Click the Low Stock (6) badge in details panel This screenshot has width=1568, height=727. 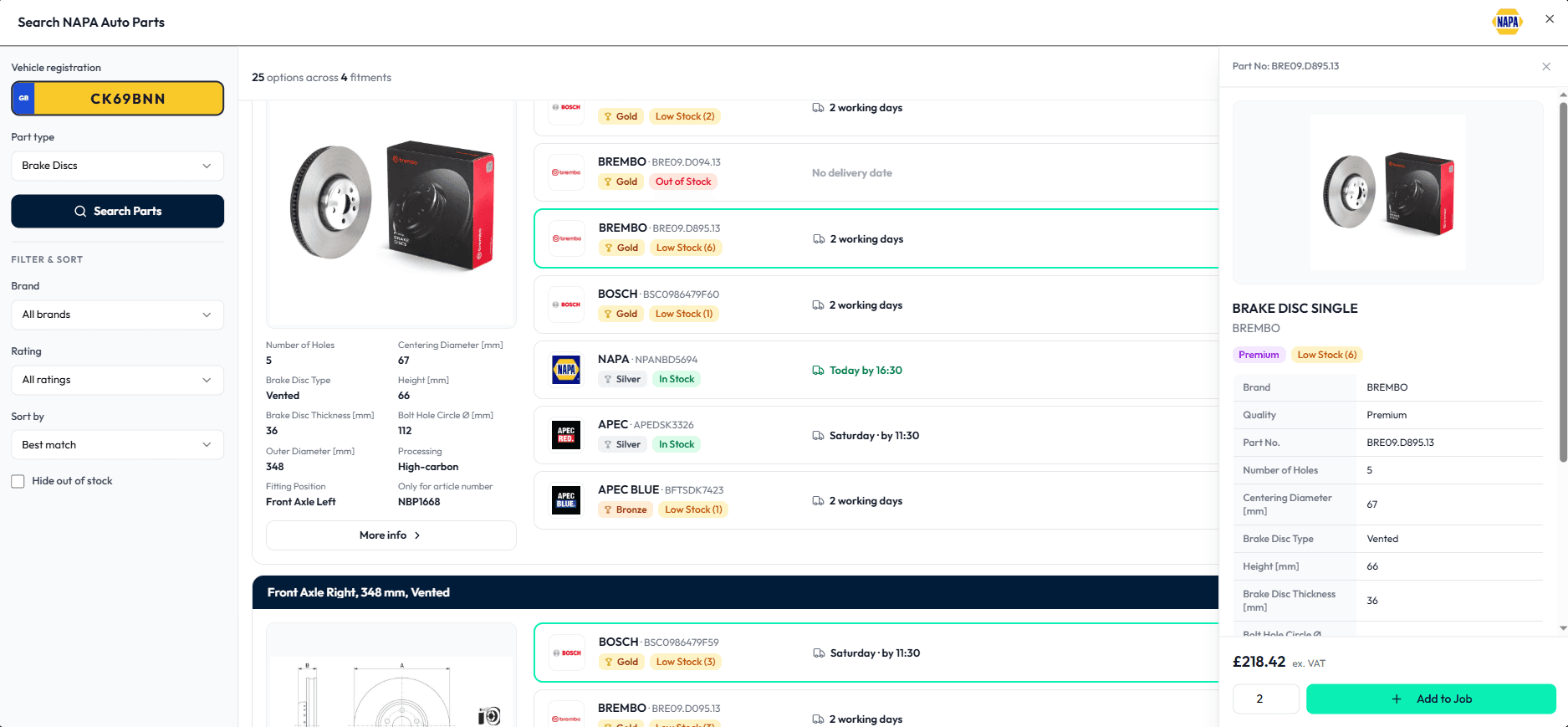pos(1326,355)
